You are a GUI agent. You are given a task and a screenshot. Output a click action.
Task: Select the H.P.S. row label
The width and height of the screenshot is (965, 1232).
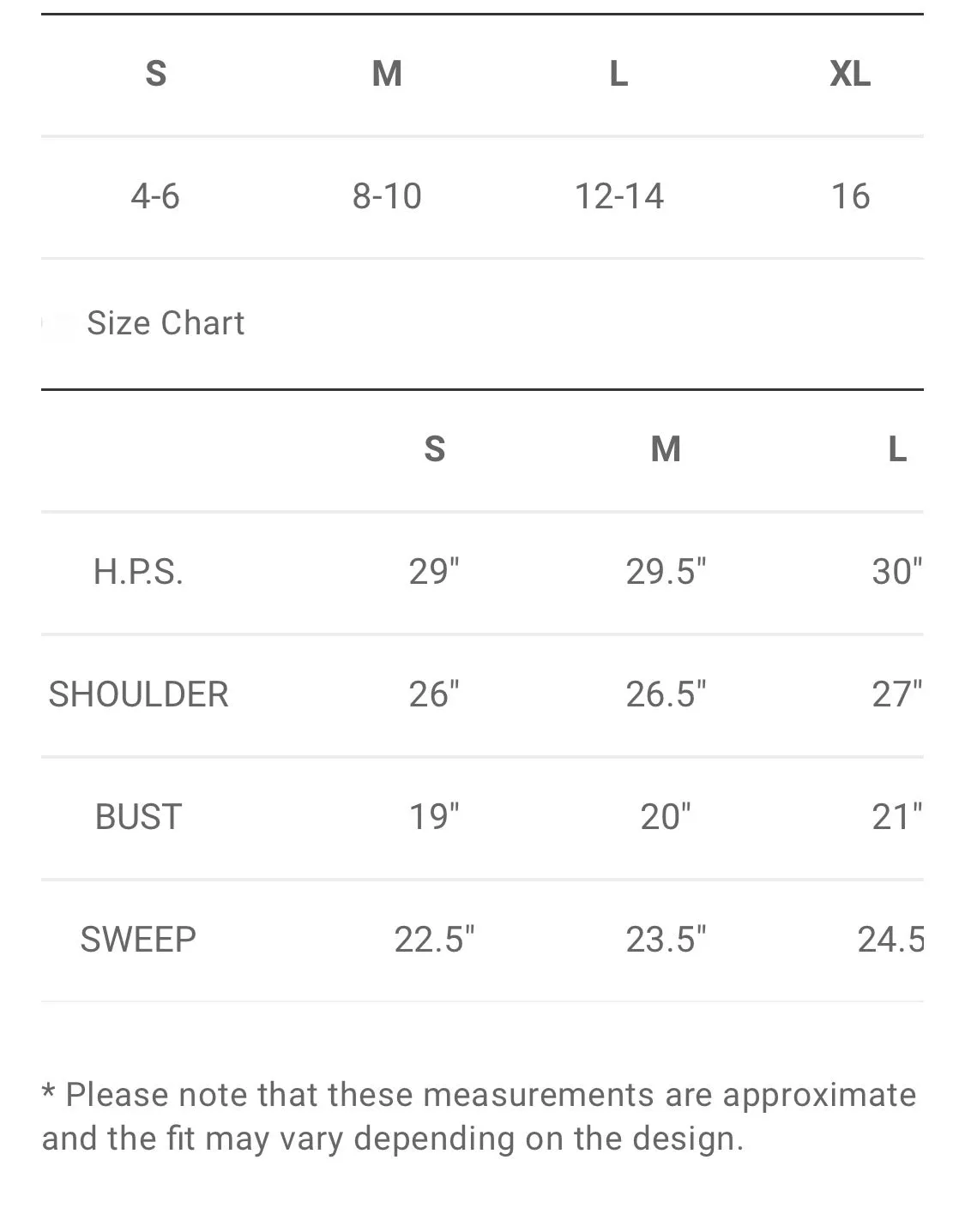(138, 572)
